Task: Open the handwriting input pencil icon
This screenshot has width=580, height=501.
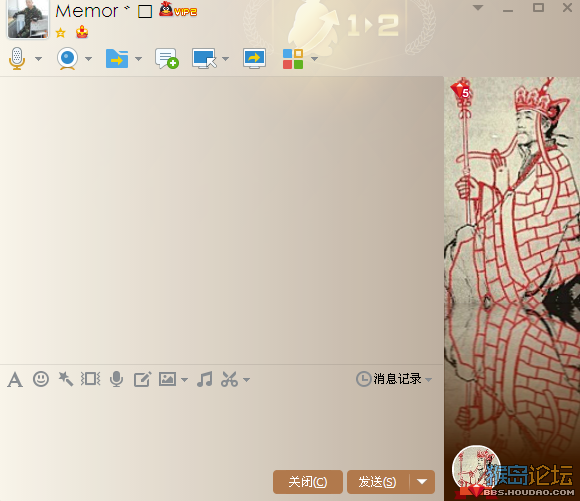Action: coord(142,379)
